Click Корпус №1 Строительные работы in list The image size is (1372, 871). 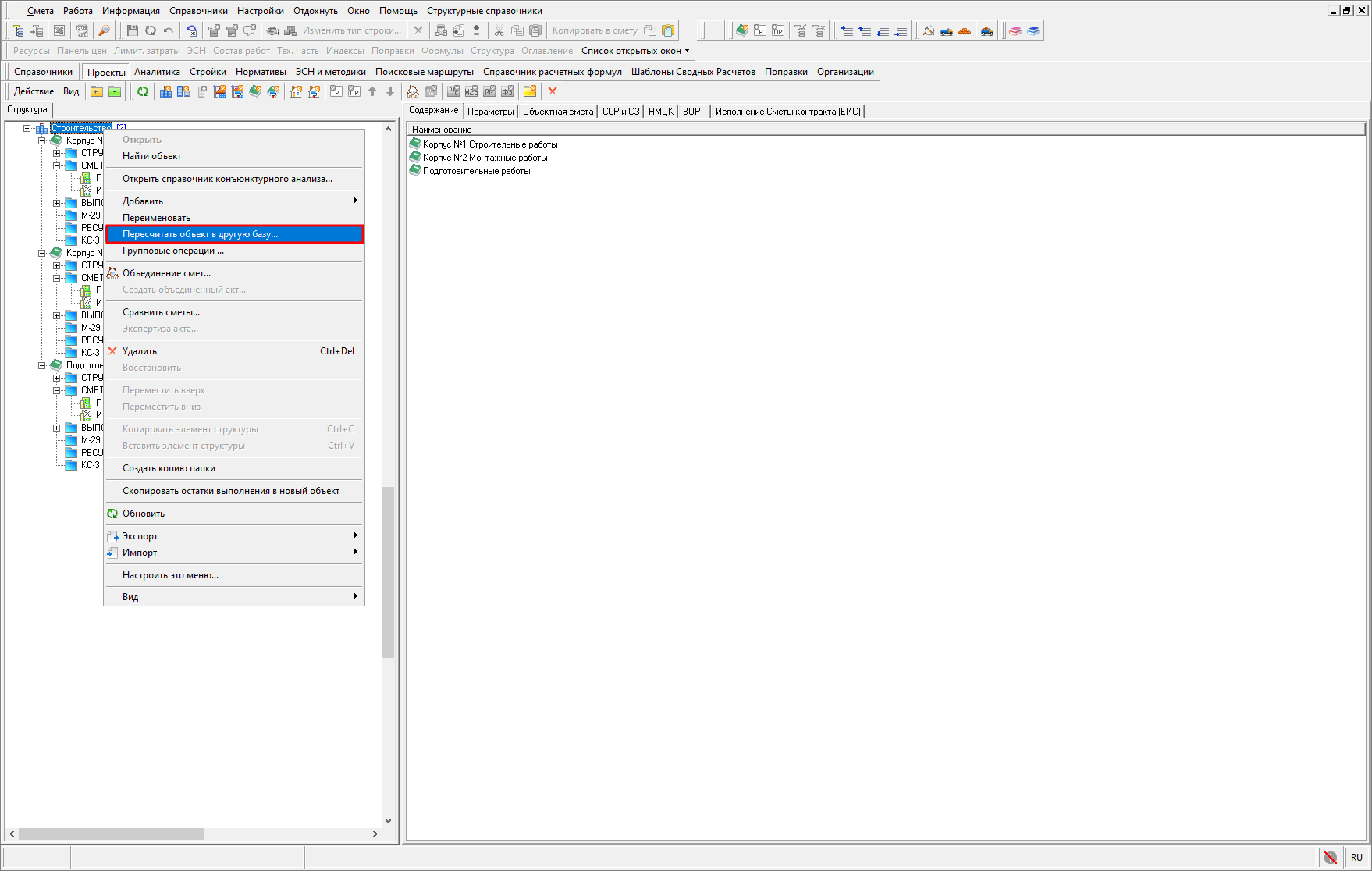(x=489, y=144)
